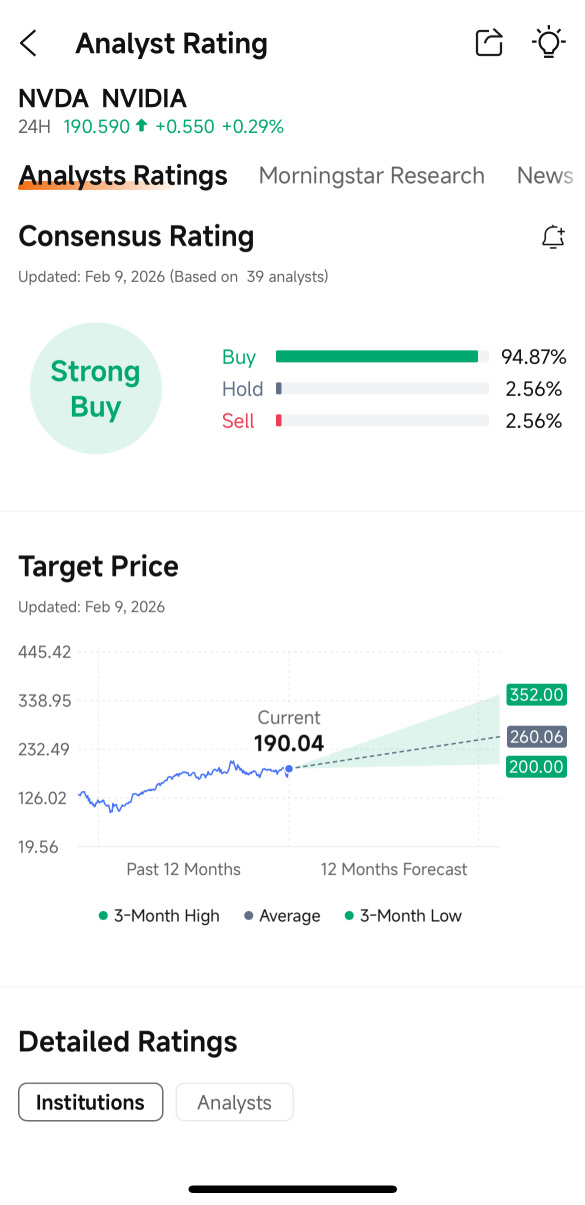This screenshot has width=585, height=1205.
Task: Tap the lightbulb theme icon
Action: [x=549, y=43]
